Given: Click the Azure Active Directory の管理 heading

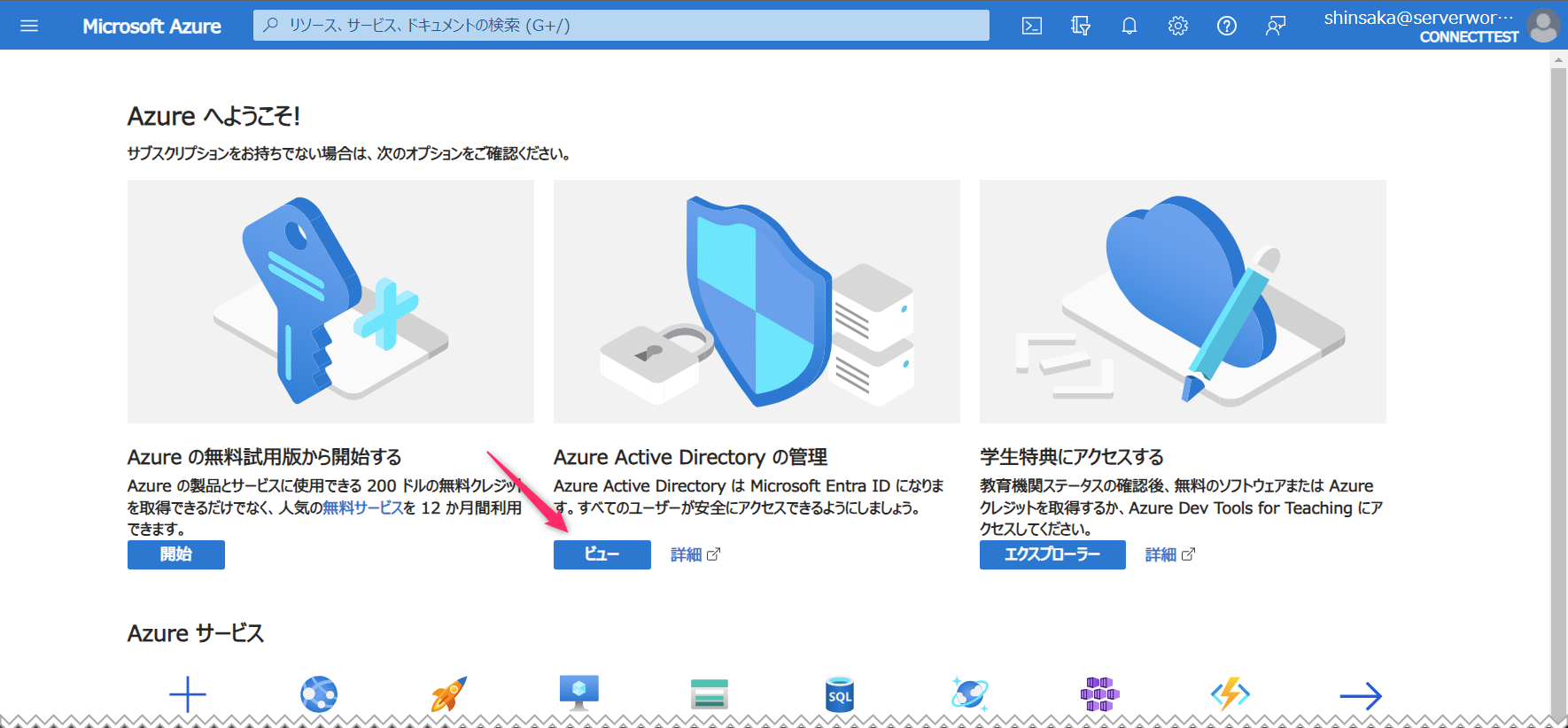Looking at the screenshot, I should [690, 457].
